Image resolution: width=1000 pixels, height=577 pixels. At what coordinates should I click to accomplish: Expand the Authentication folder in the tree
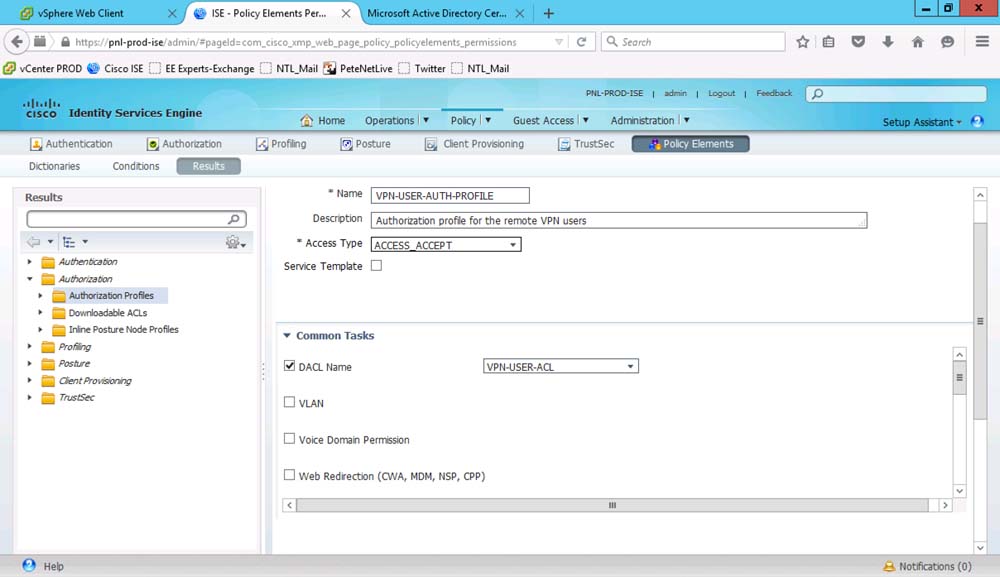pos(29,262)
